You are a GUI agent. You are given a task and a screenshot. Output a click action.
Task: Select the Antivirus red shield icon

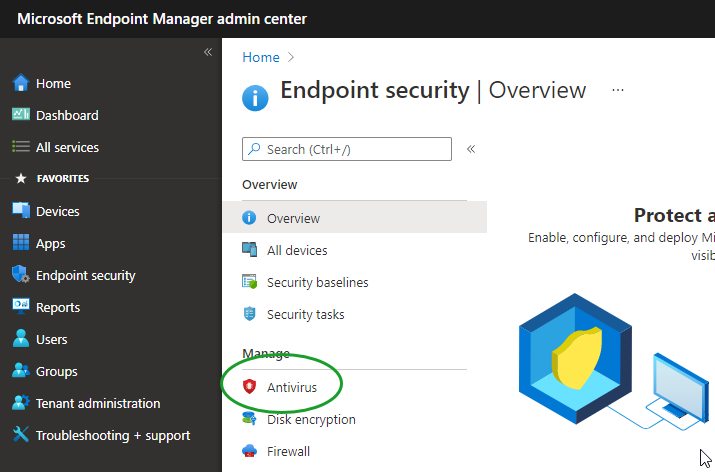pyautogui.click(x=250, y=386)
